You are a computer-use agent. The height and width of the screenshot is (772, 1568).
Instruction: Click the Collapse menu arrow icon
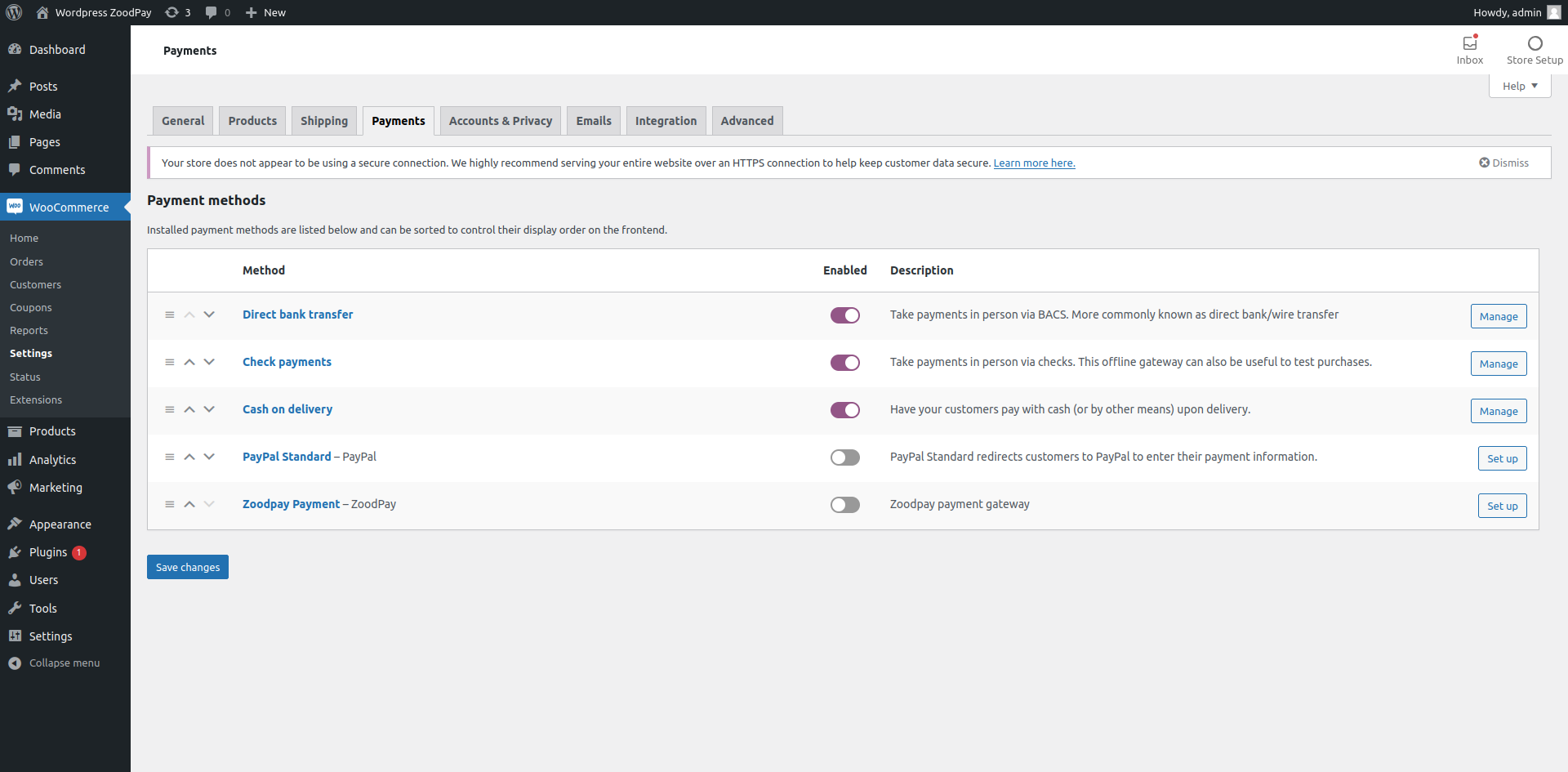click(x=15, y=663)
